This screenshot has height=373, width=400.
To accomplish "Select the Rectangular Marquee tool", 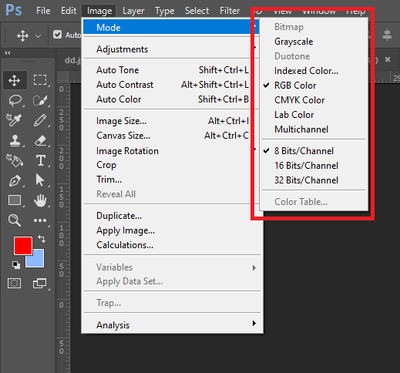I will click(40, 80).
